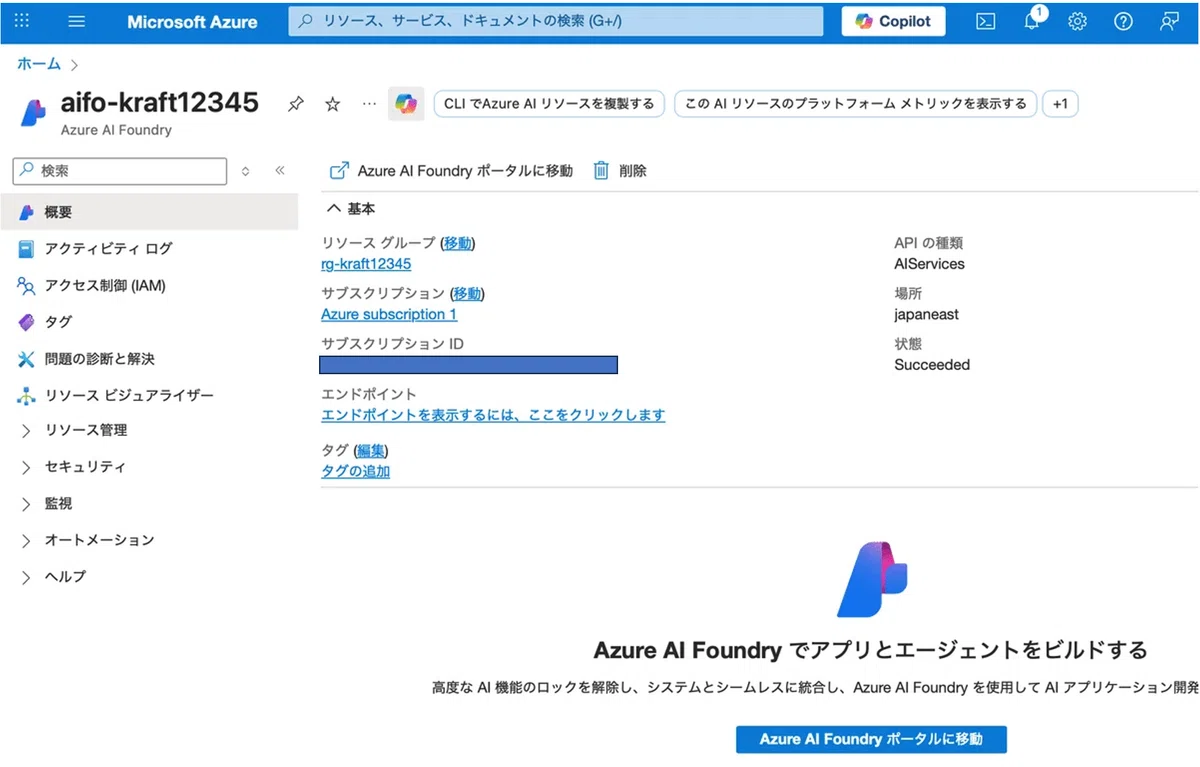
Task: Click 削除 in the toolbar
Action: click(x=620, y=171)
